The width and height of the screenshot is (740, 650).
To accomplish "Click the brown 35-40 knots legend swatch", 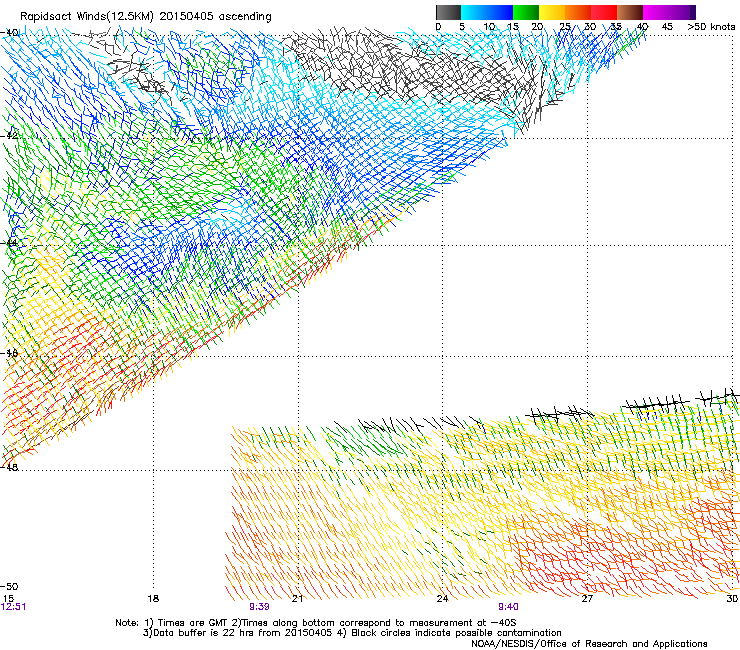I will (630, 12).
